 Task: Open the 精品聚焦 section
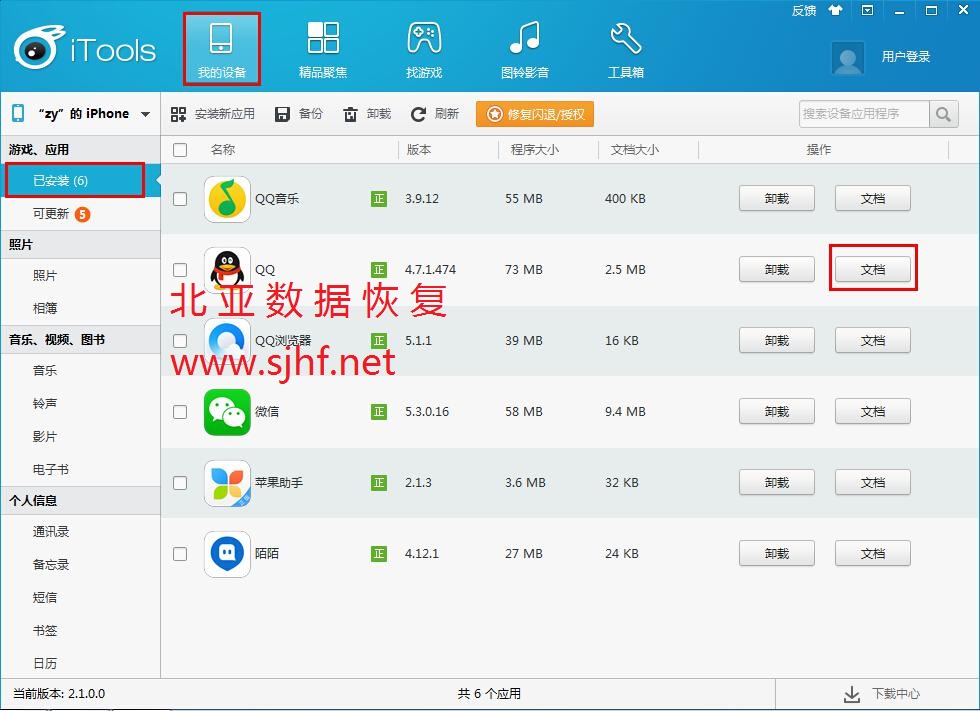click(x=323, y=49)
